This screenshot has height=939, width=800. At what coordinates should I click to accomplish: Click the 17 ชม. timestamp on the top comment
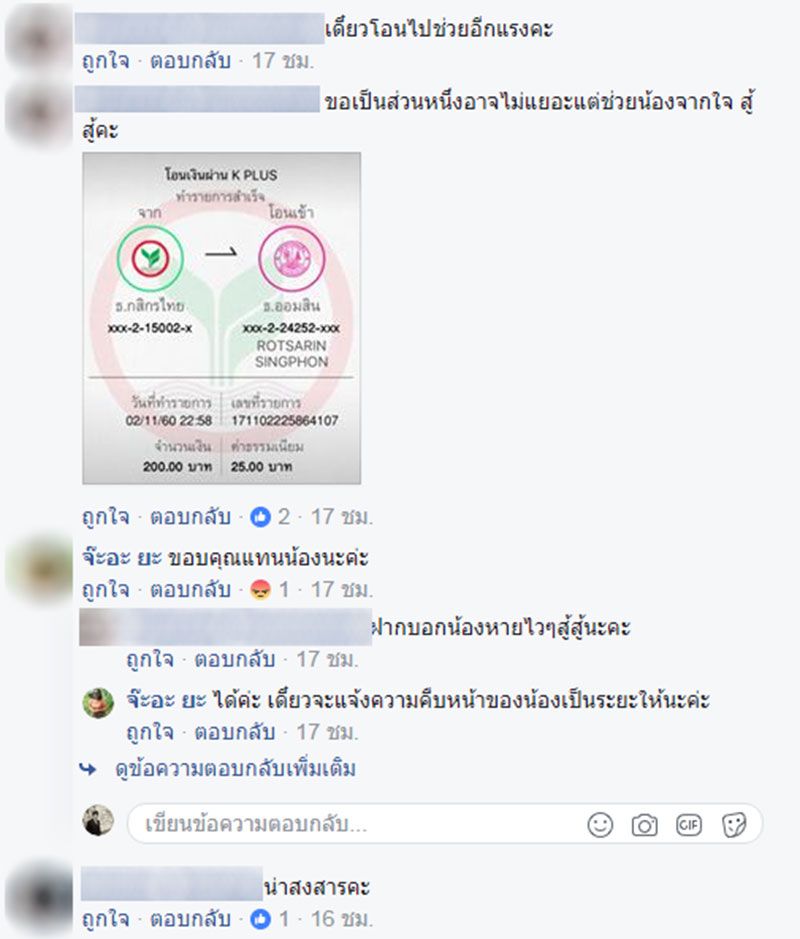click(x=283, y=61)
